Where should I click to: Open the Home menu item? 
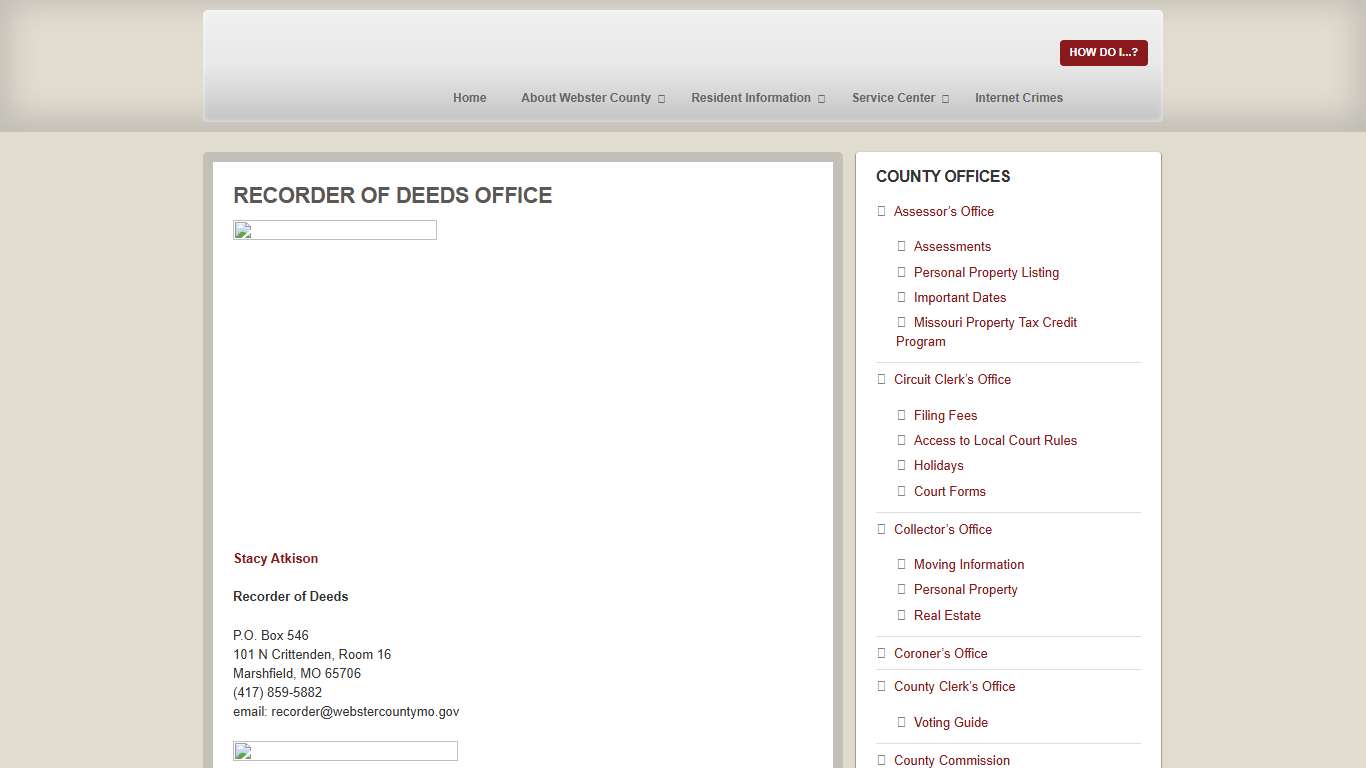pos(469,97)
